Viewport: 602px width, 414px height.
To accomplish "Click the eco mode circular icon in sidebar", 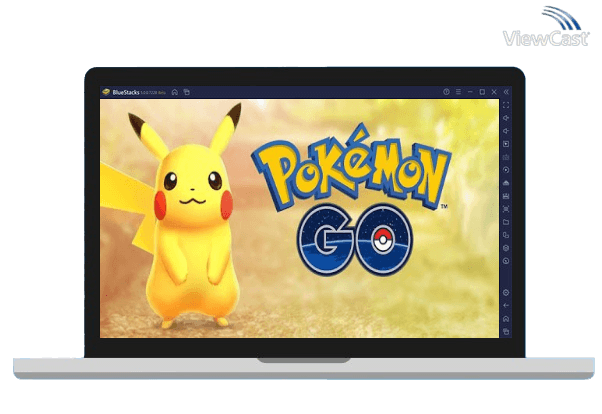I will 506,261.
